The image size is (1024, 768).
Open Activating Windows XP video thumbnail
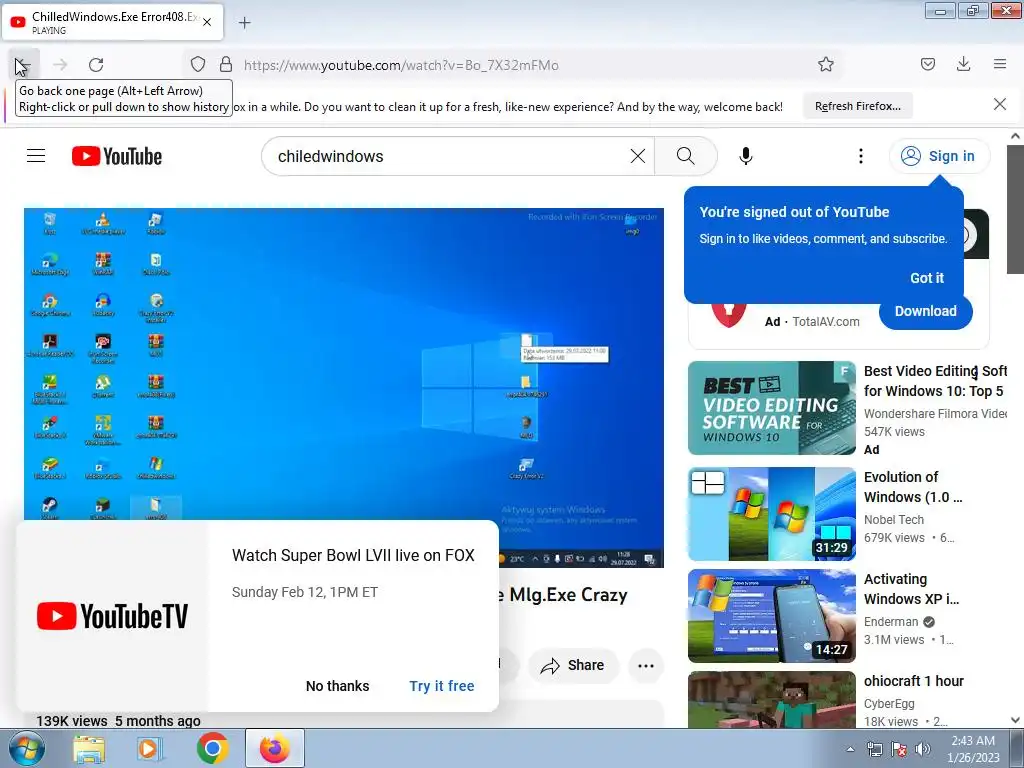(771, 616)
